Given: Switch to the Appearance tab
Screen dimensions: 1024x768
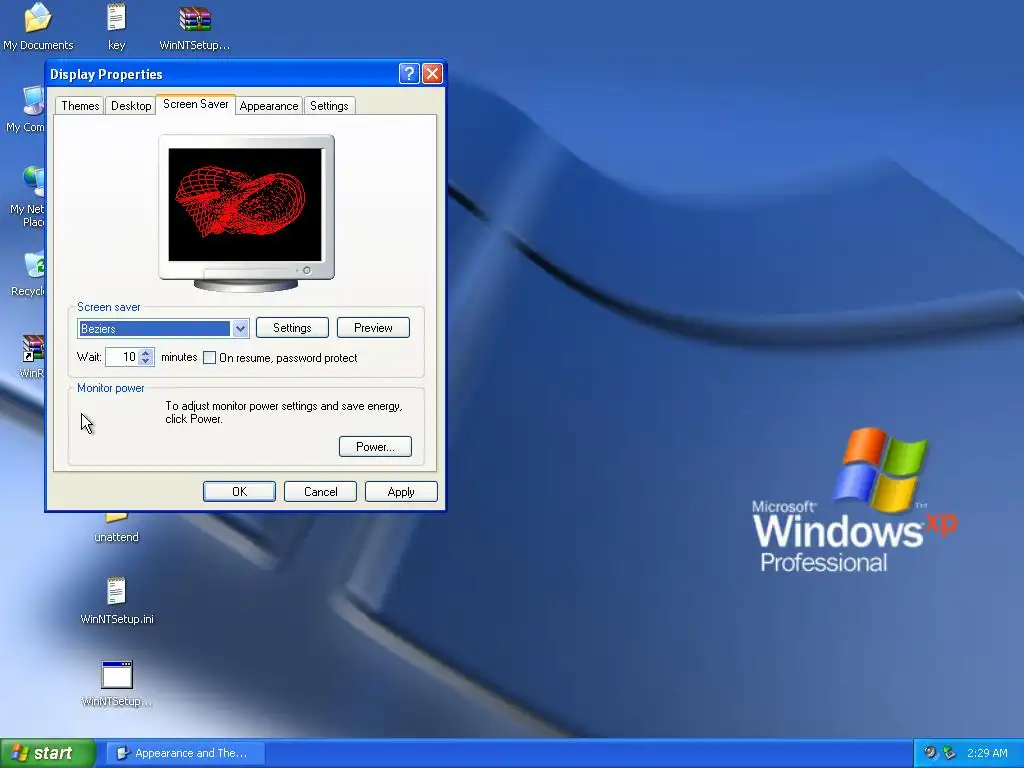Looking at the screenshot, I should point(268,106).
